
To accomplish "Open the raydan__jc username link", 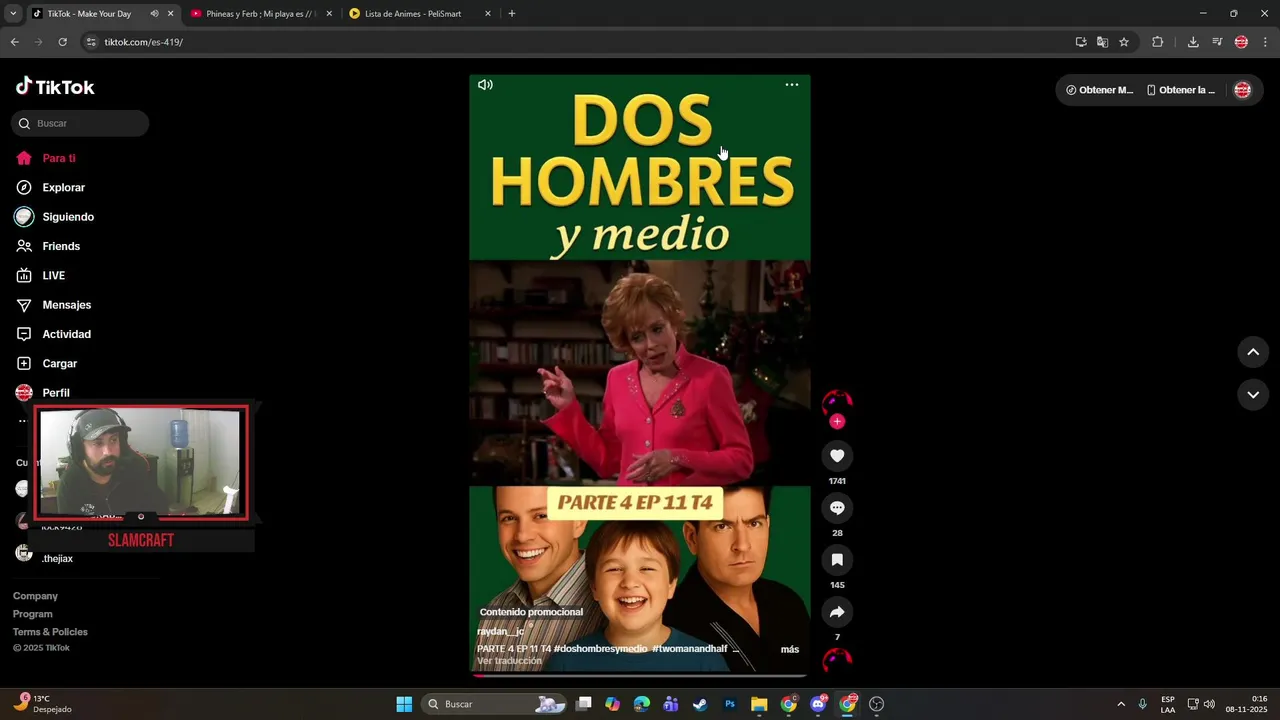I will 500,632.
